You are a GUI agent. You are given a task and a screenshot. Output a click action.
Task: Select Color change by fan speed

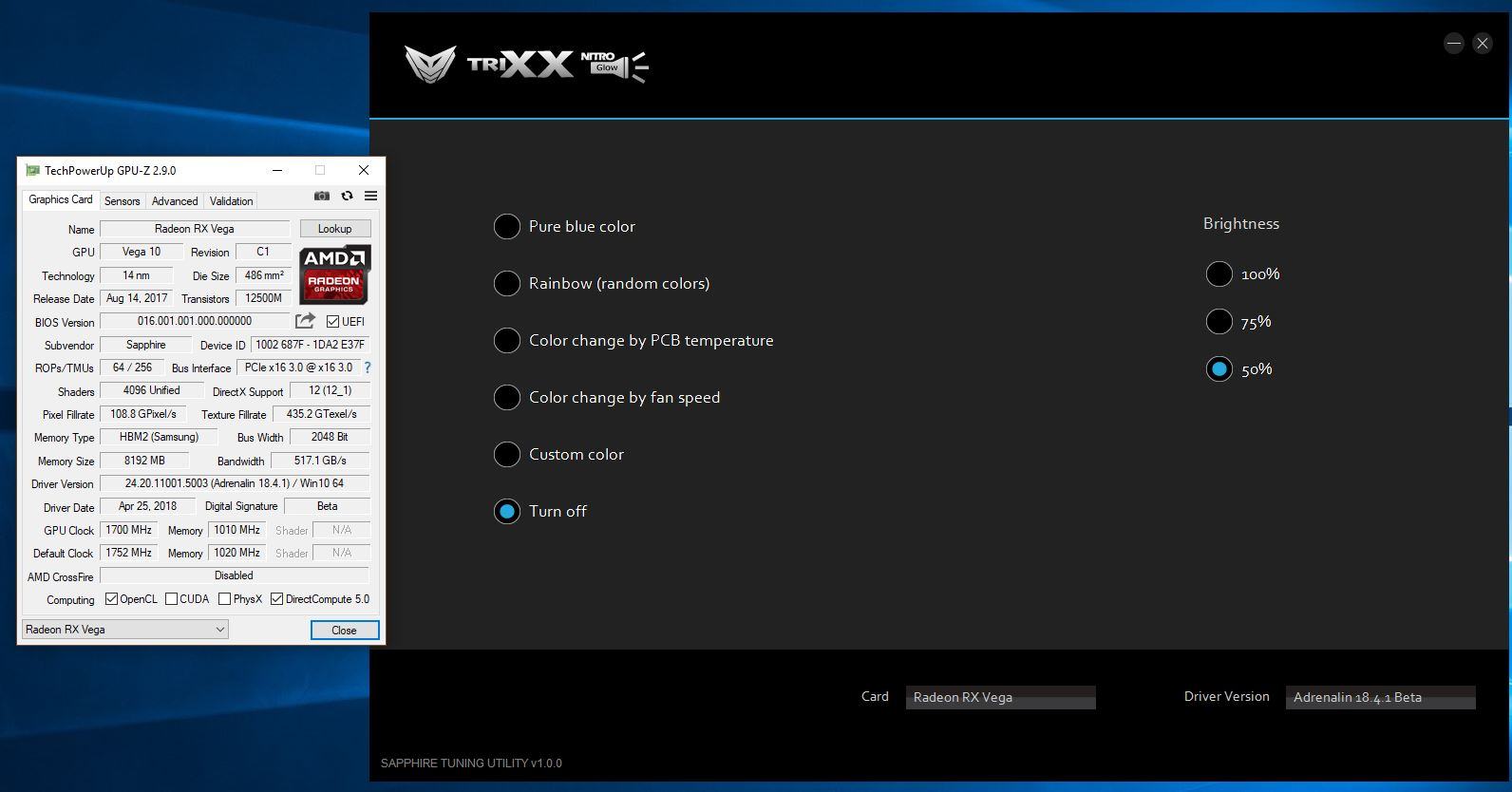tap(507, 397)
